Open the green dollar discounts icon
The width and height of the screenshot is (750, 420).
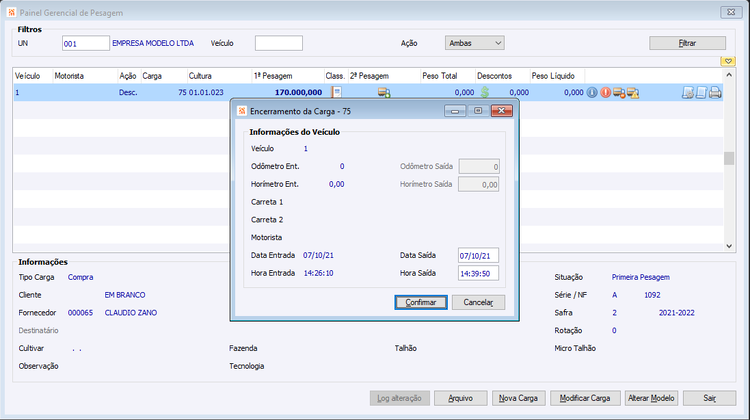click(485, 92)
